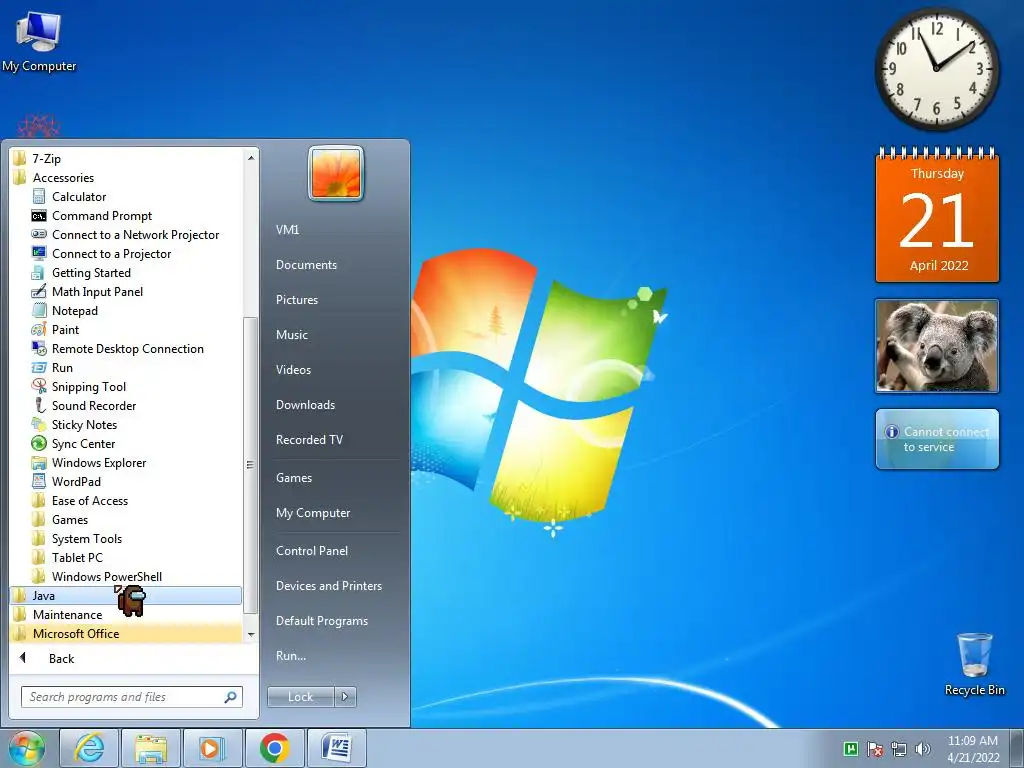Click volume speaker icon in tray

[923, 749]
